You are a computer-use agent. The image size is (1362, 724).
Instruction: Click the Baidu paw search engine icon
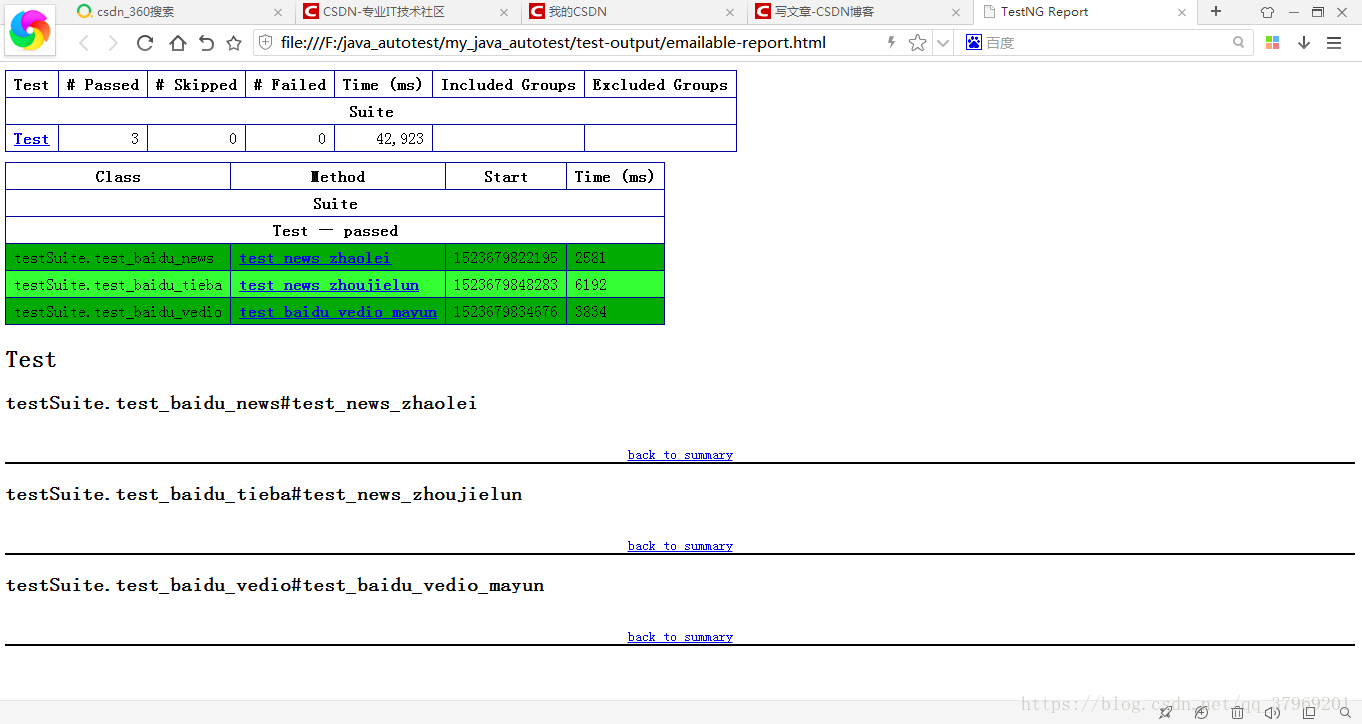(974, 43)
